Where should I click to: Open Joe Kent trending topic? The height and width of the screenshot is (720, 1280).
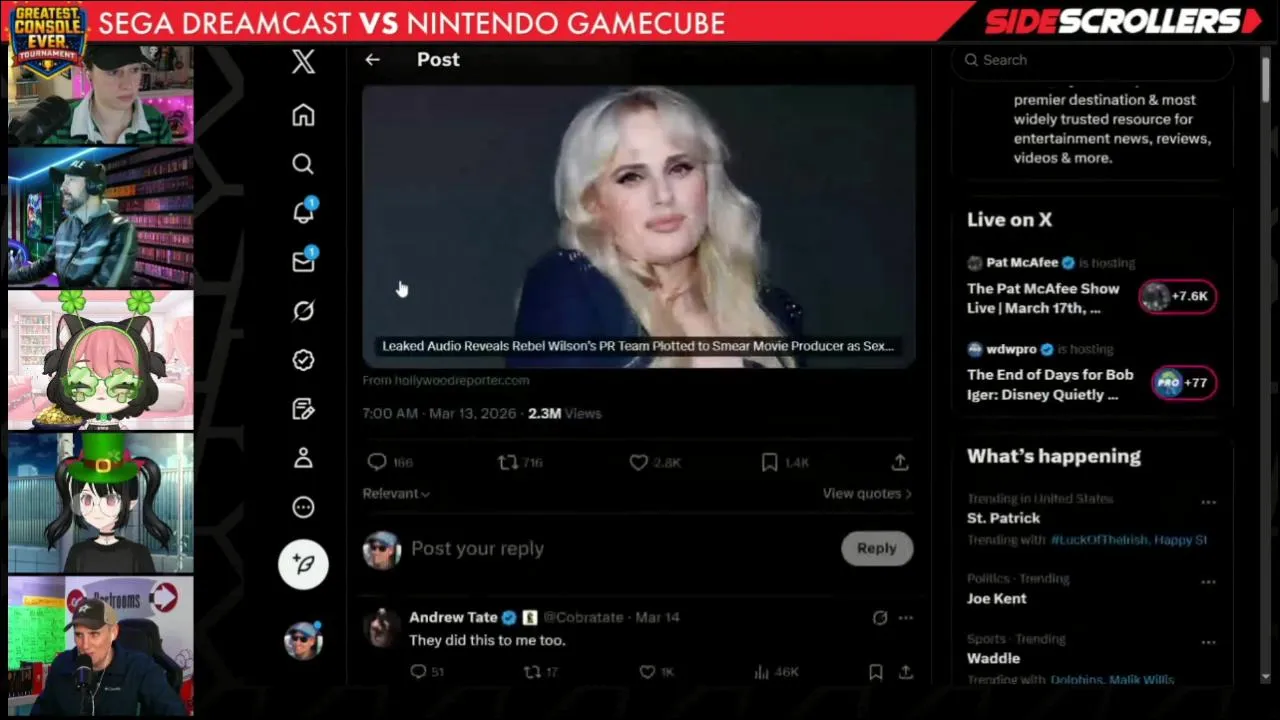point(996,598)
